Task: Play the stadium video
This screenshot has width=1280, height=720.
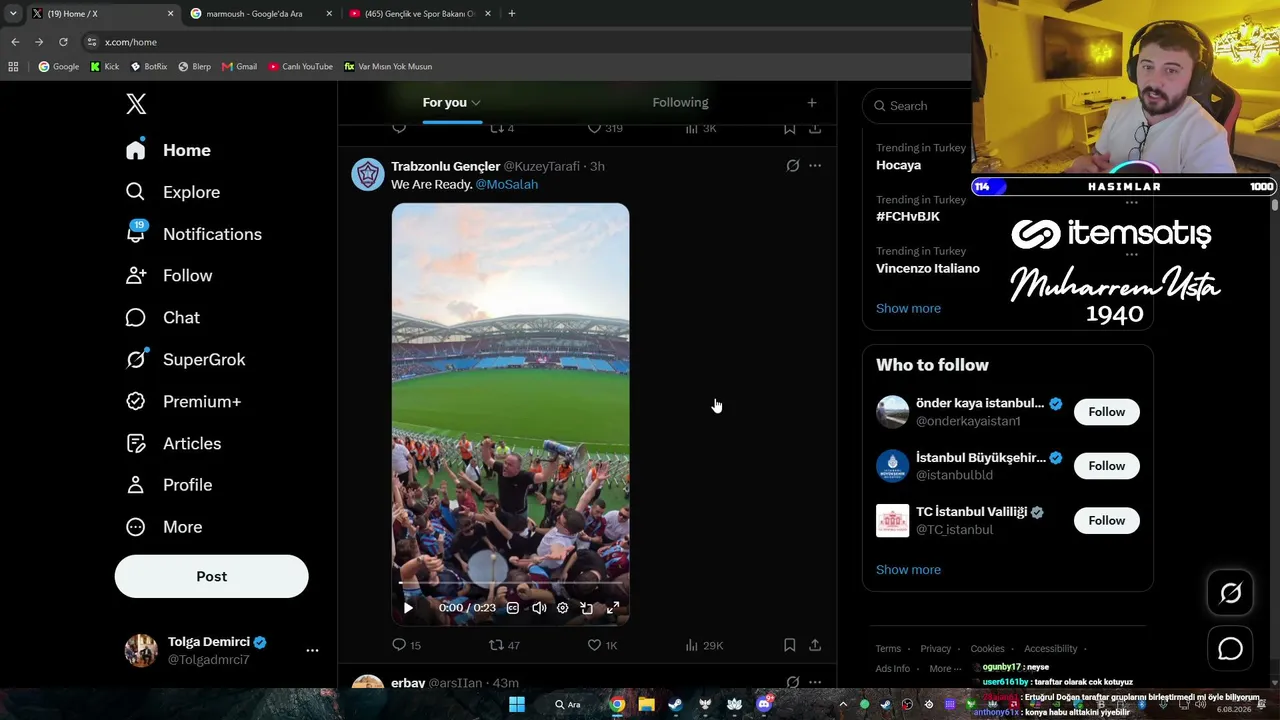Action: (x=408, y=607)
